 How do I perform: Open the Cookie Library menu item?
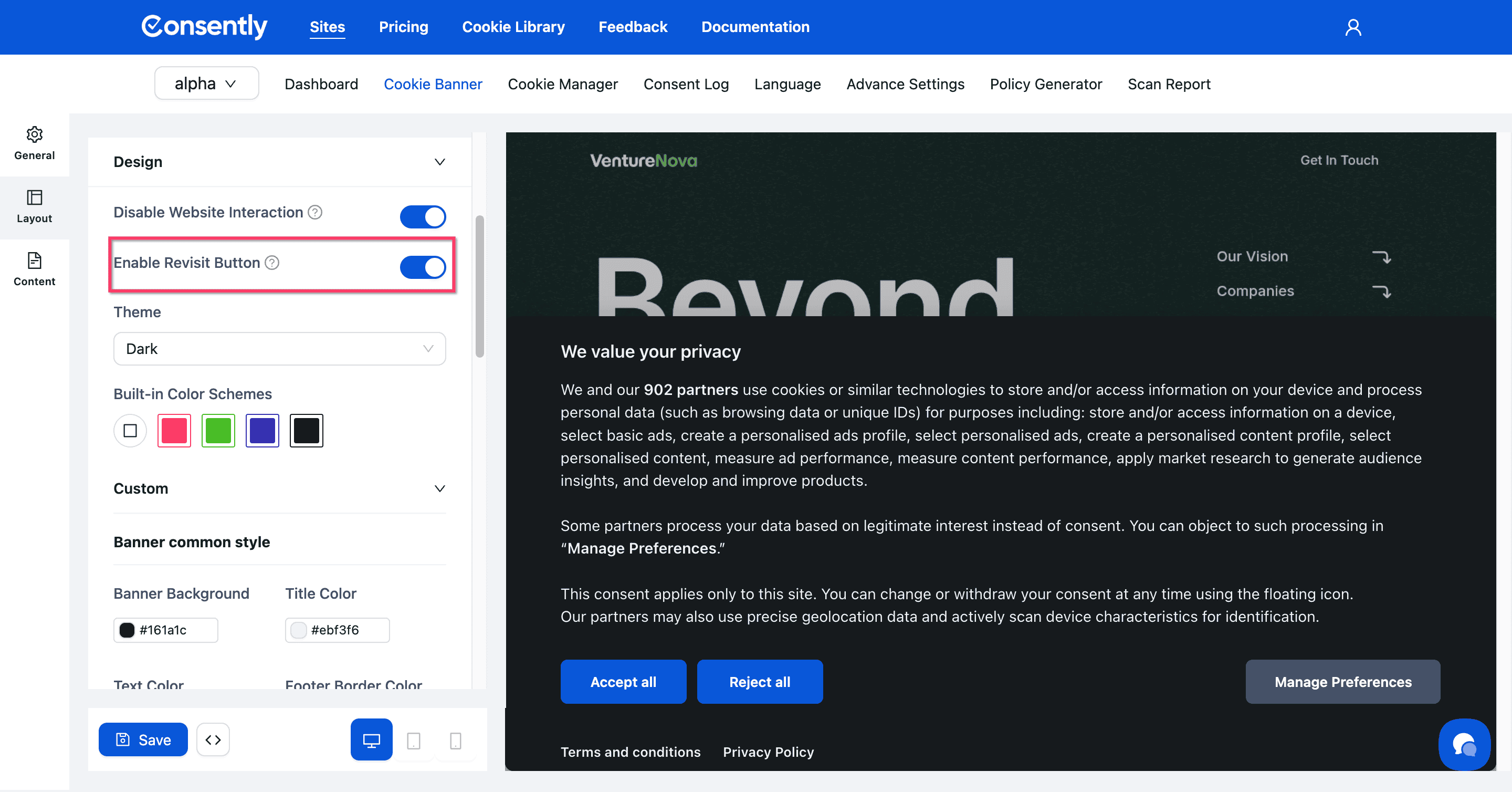point(513,27)
